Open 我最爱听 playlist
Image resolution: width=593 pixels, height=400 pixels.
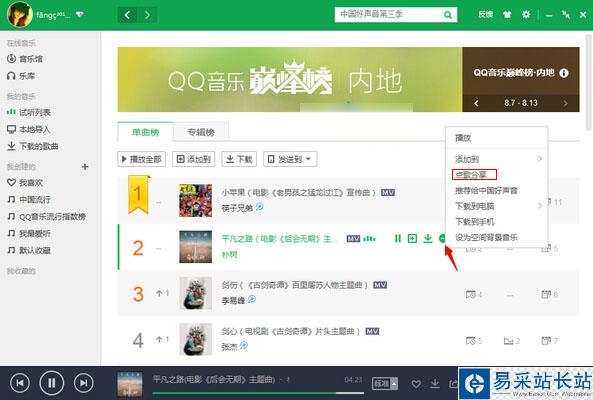[29, 234]
